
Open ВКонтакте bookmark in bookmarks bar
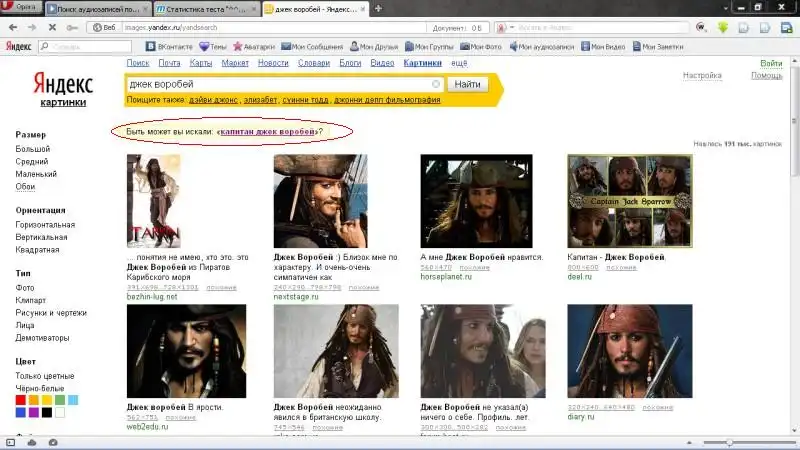tap(169, 46)
